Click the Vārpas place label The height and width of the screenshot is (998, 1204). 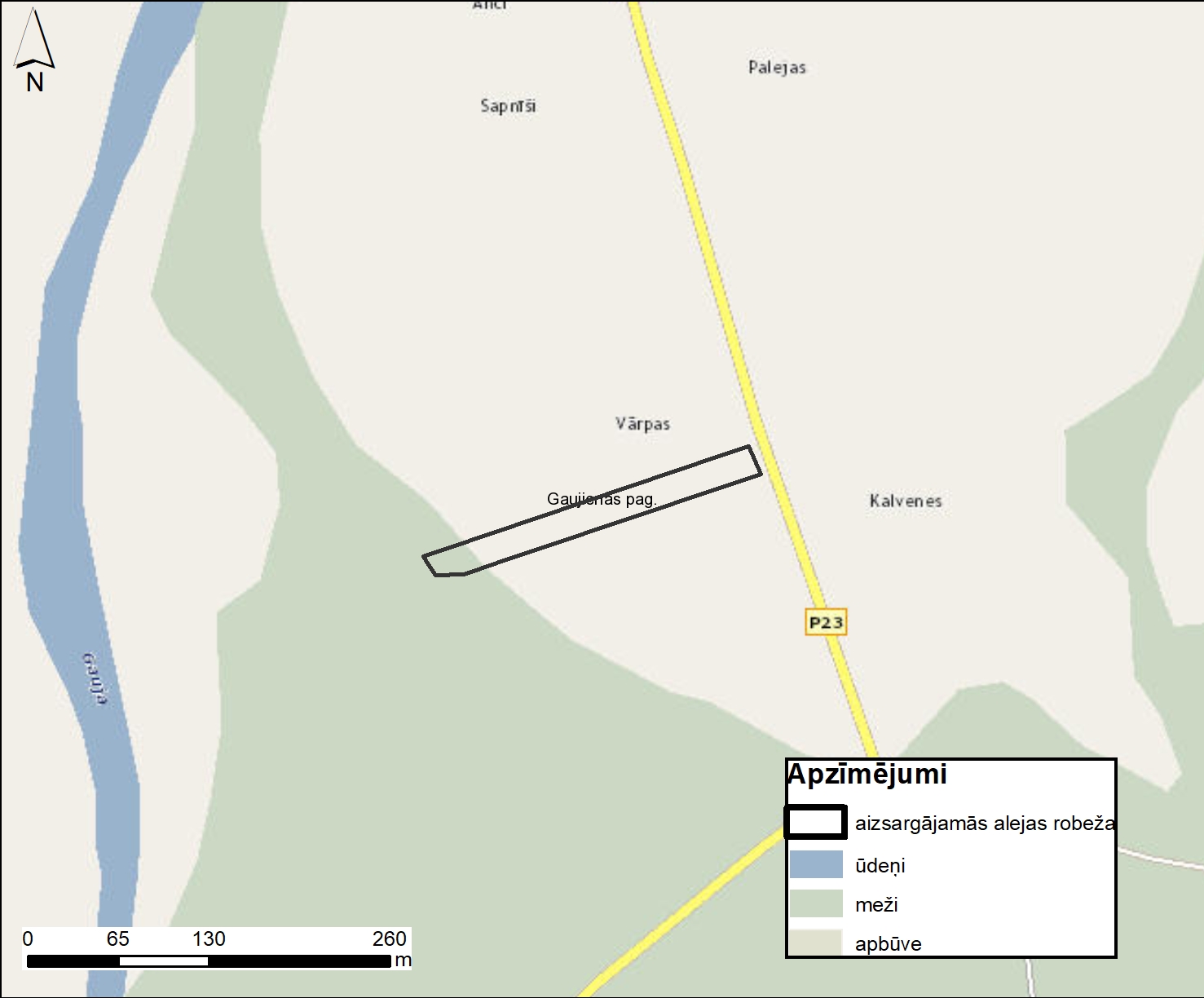coord(642,424)
